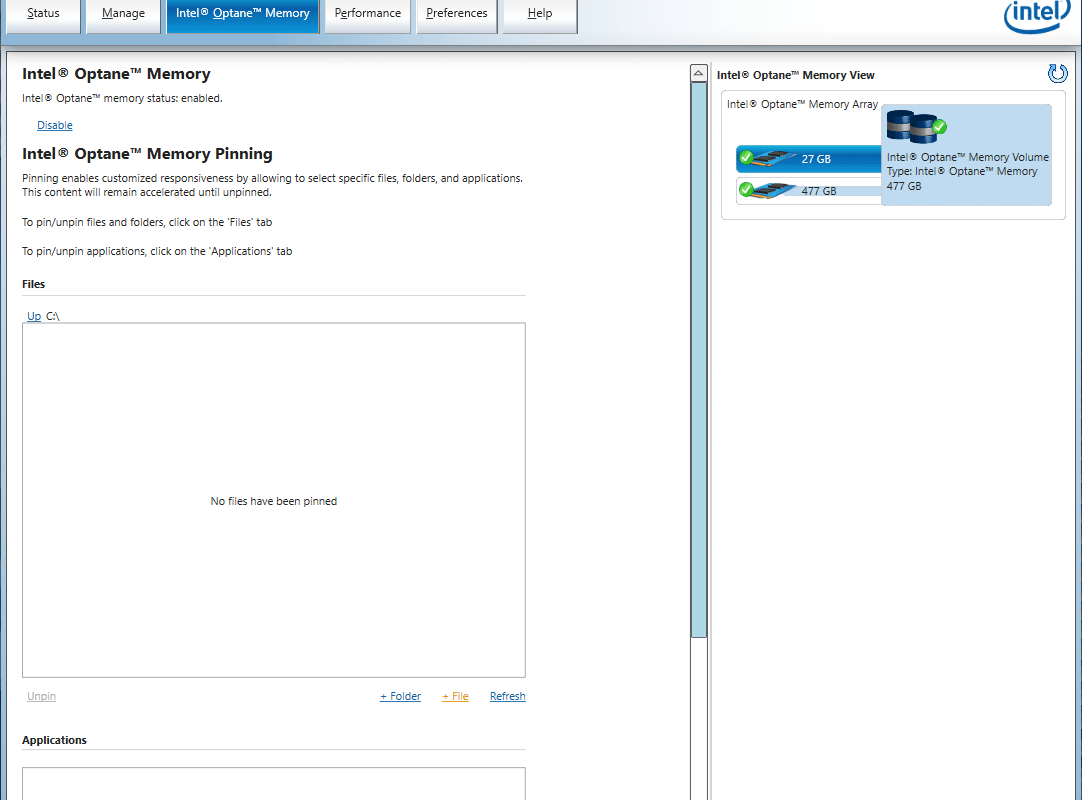This screenshot has height=800, width=1082.
Task: Click the 'memory status: enabled' text
Action: (122, 98)
